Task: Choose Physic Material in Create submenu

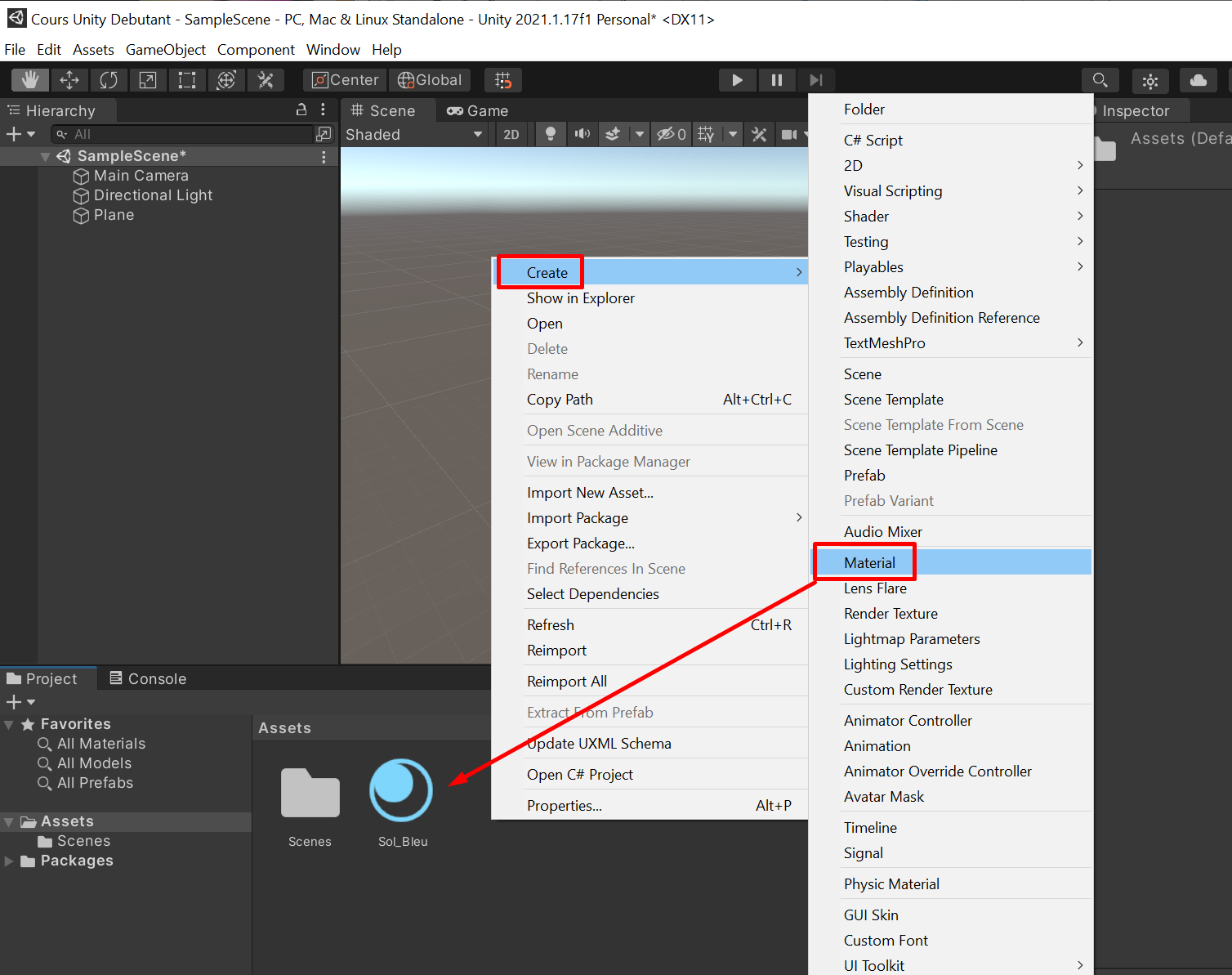Action: pos(953,883)
